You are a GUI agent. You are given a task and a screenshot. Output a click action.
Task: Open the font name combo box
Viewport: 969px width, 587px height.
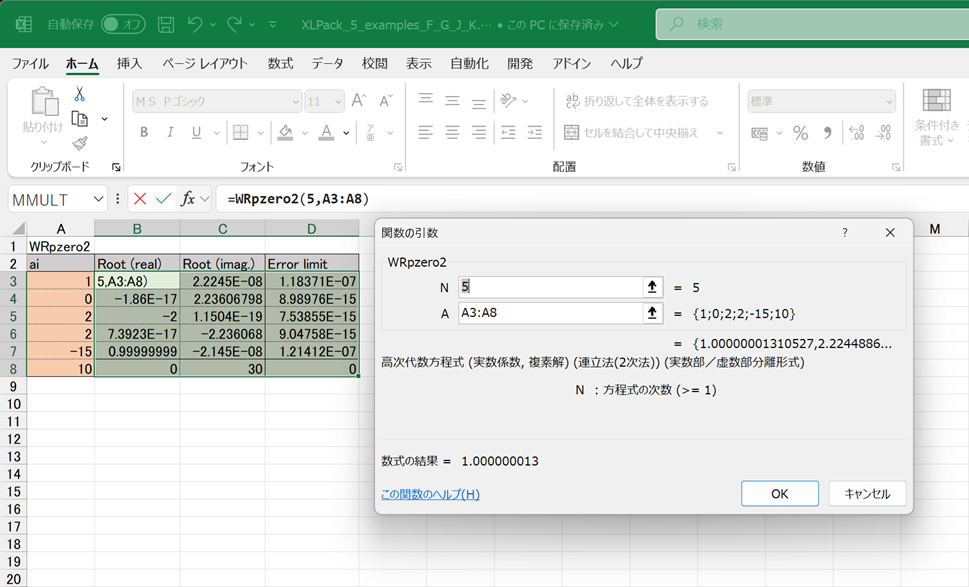point(217,101)
